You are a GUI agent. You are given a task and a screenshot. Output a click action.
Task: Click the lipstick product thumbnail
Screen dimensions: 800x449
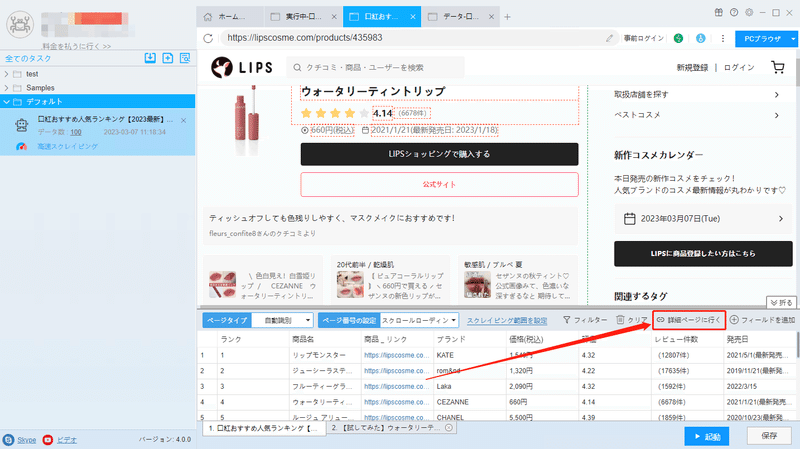[246, 120]
